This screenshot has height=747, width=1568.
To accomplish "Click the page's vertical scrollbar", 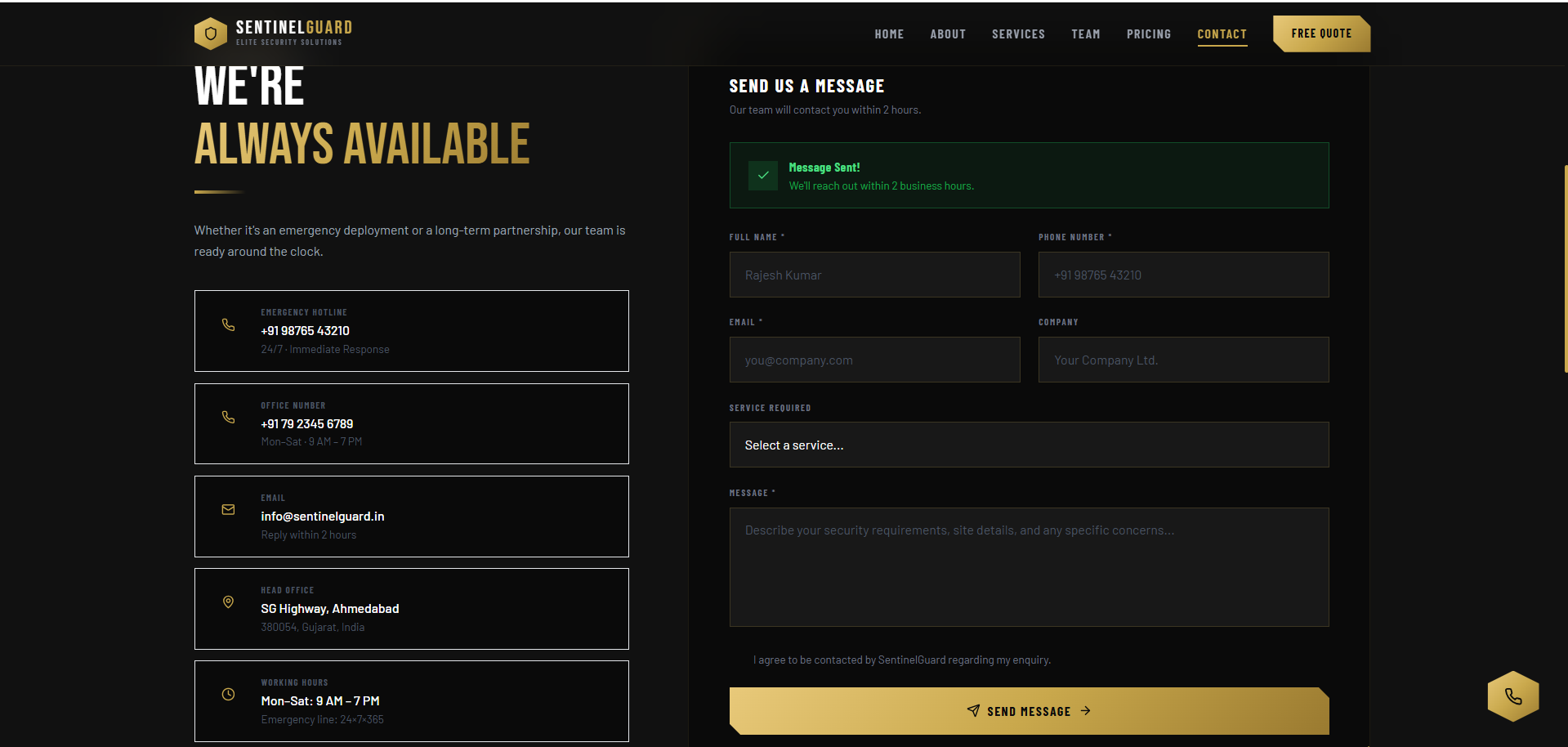I will [x=1565, y=270].
